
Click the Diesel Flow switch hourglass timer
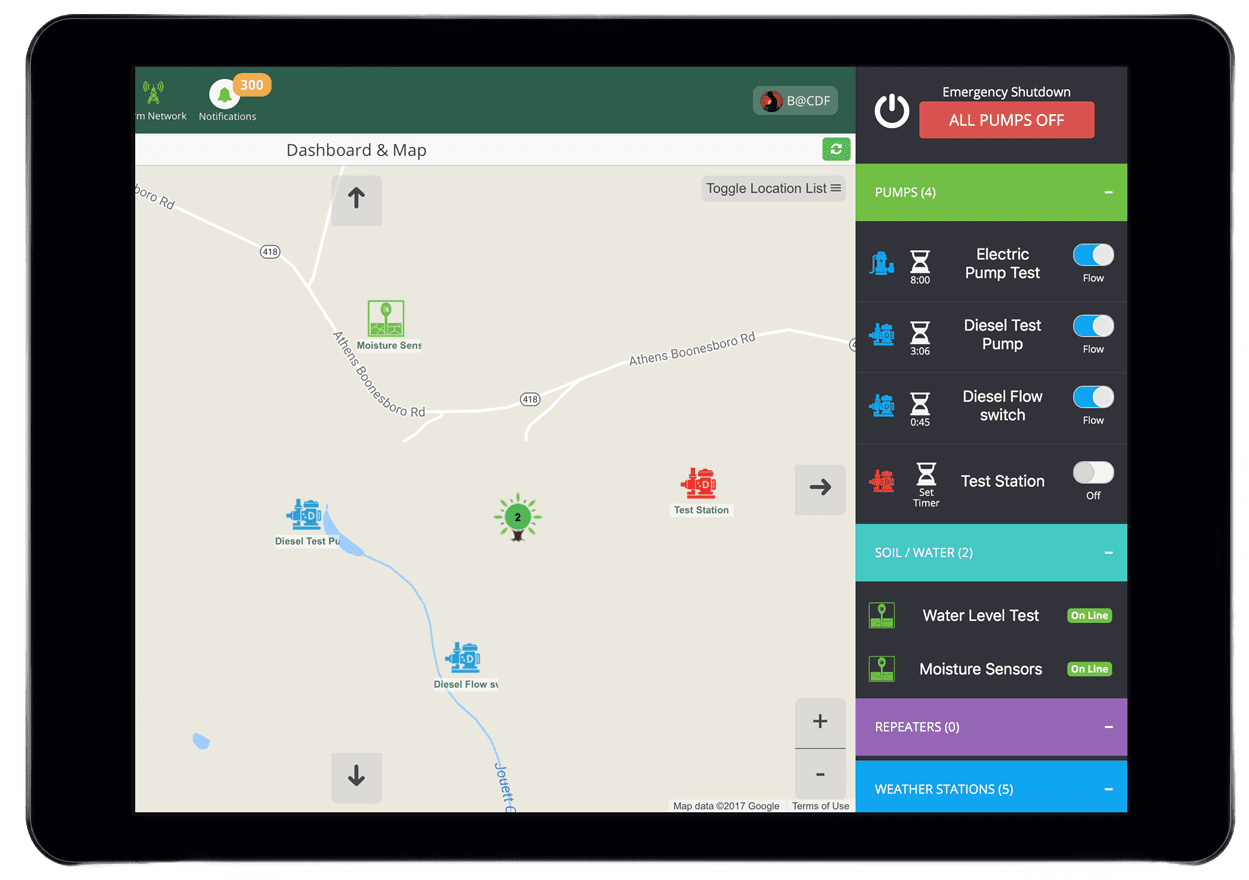(920, 404)
